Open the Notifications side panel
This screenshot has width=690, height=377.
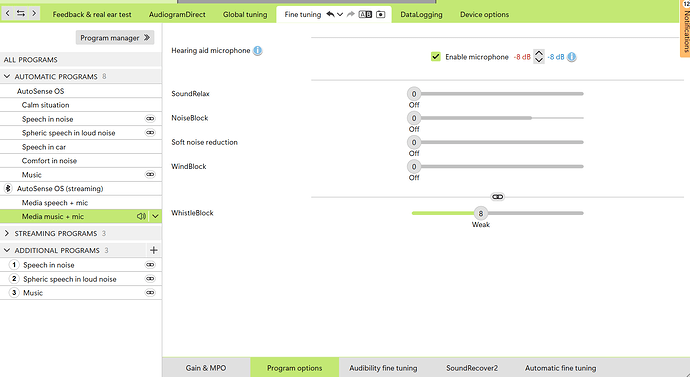click(685, 29)
